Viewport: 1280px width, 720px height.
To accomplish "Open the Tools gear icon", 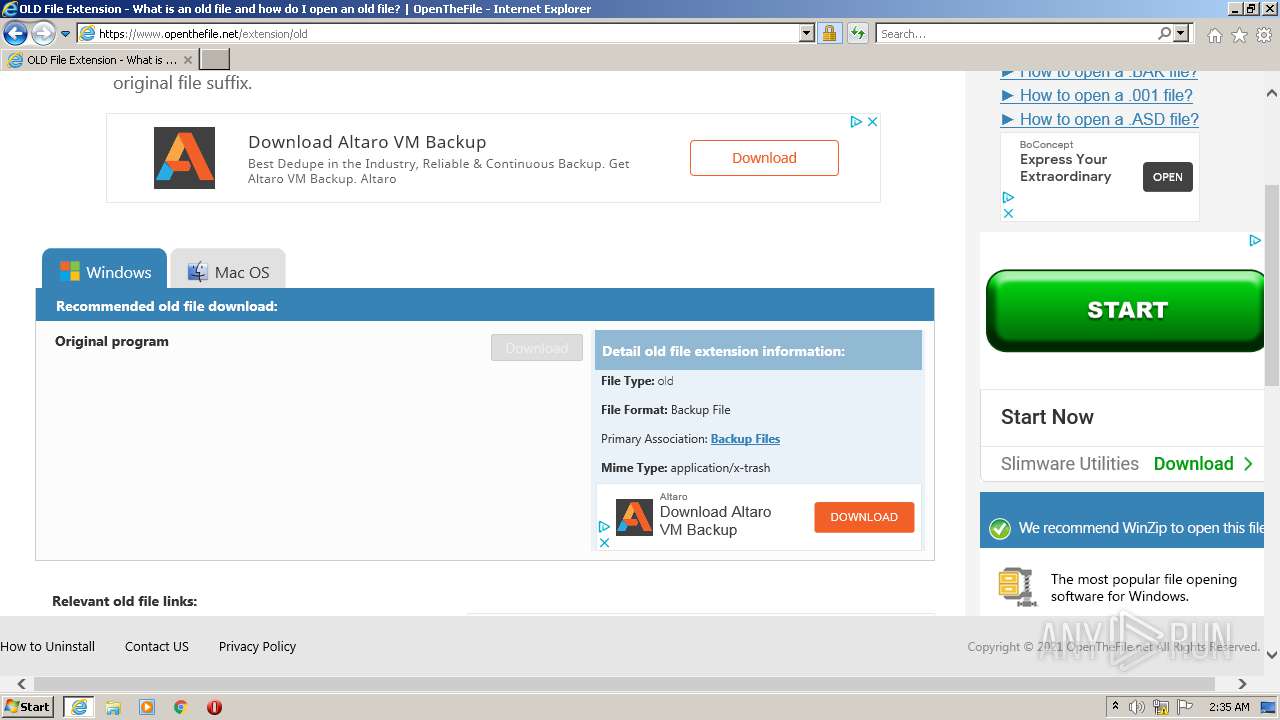I will point(1264,35).
